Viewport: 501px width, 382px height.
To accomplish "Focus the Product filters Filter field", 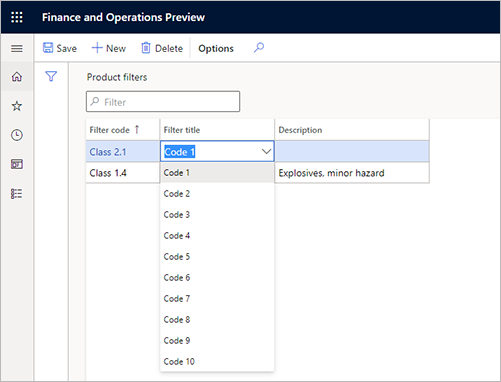I will (x=163, y=102).
